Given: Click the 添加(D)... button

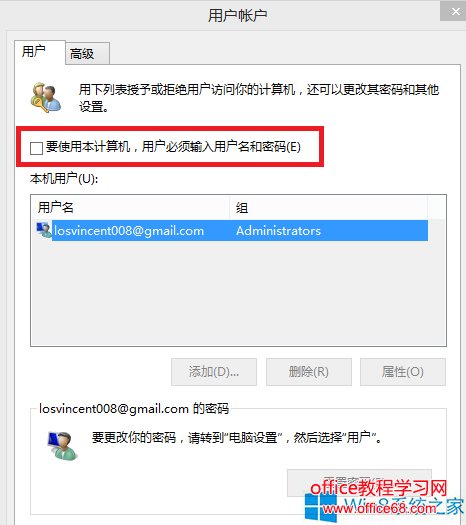Looking at the screenshot, I should 214,372.
